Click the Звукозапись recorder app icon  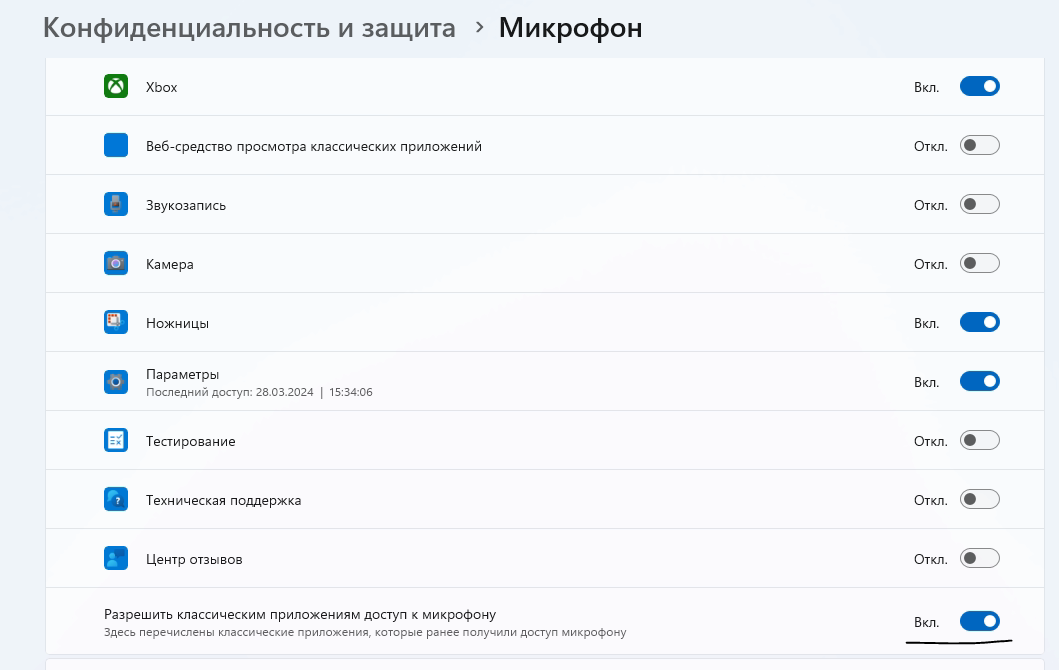116,205
